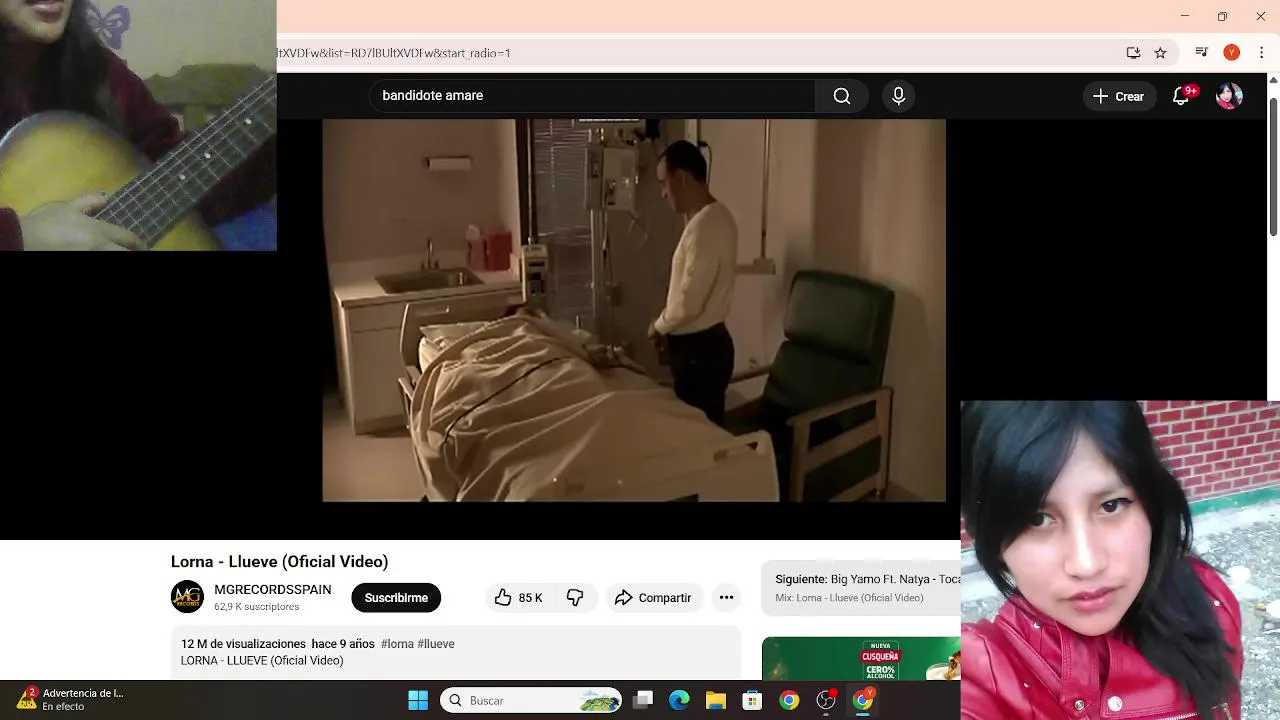The height and width of the screenshot is (720, 1280).
Task: Open the MGRECORDSSPAIN channel avatar
Action: pos(187,597)
